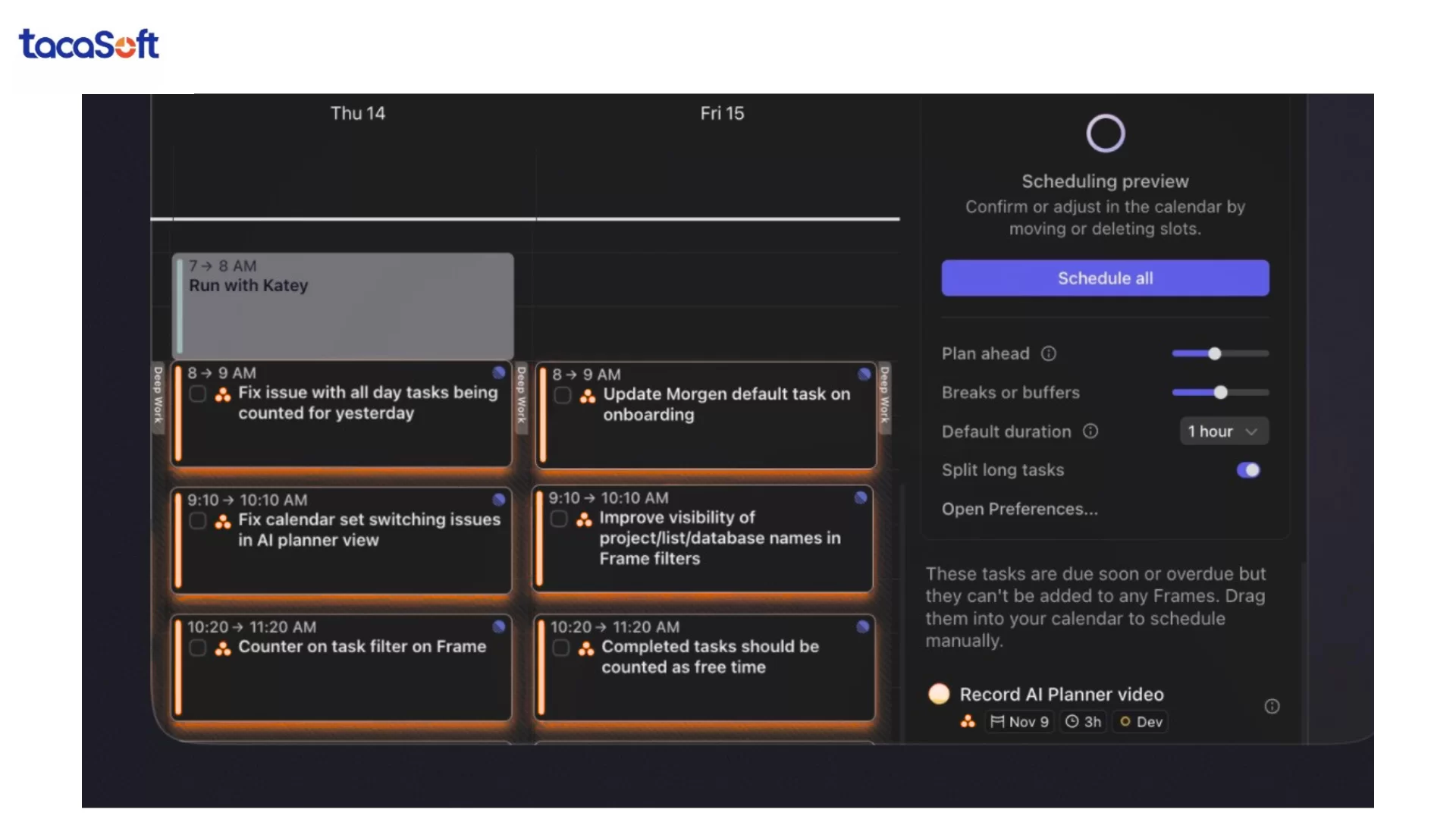Screen dimensions: 1456x819
Task: Check off Fix issue with all day tasks
Action: pos(197,394)
